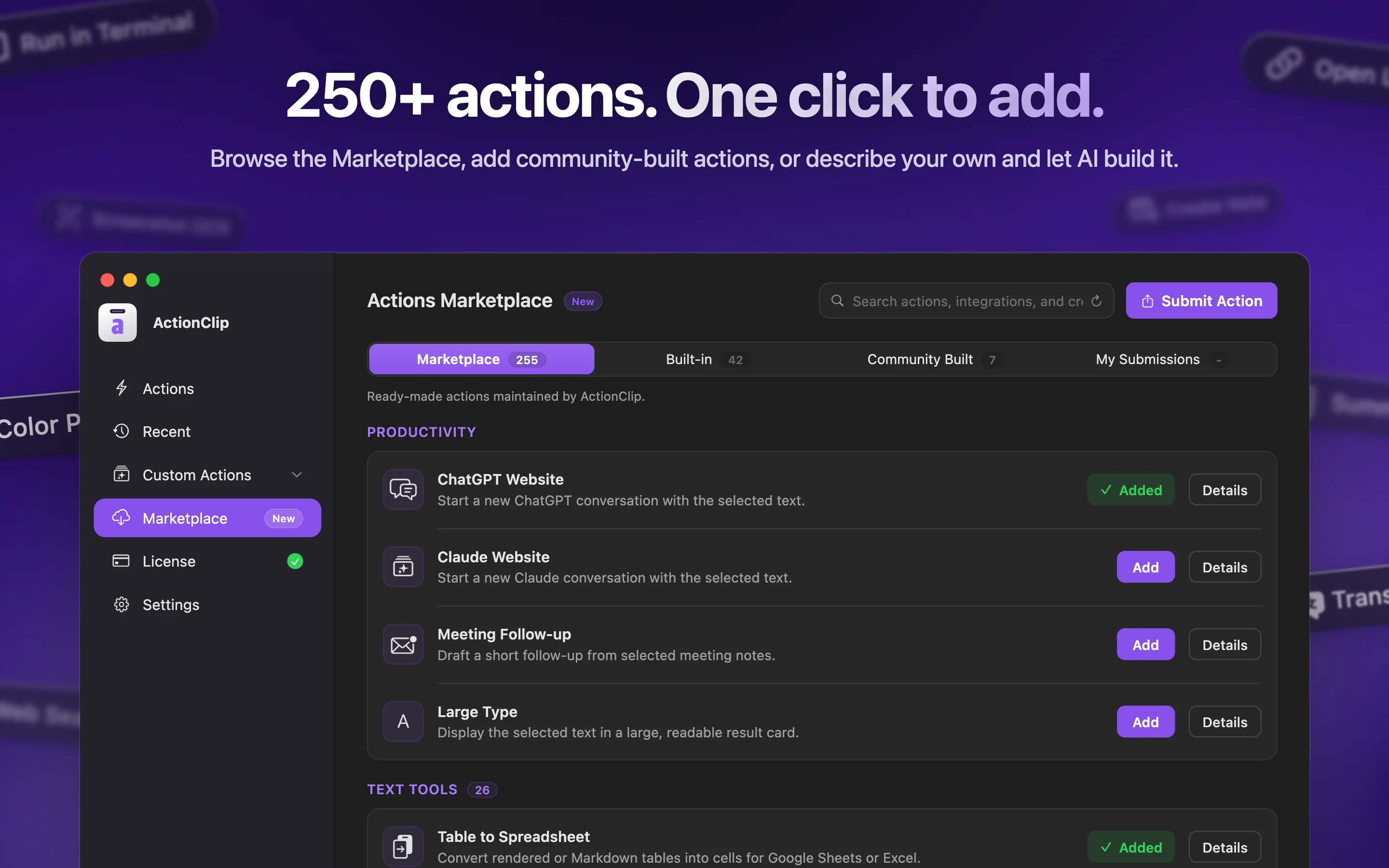Add the Large Type action

click(x=1145, y=721)
